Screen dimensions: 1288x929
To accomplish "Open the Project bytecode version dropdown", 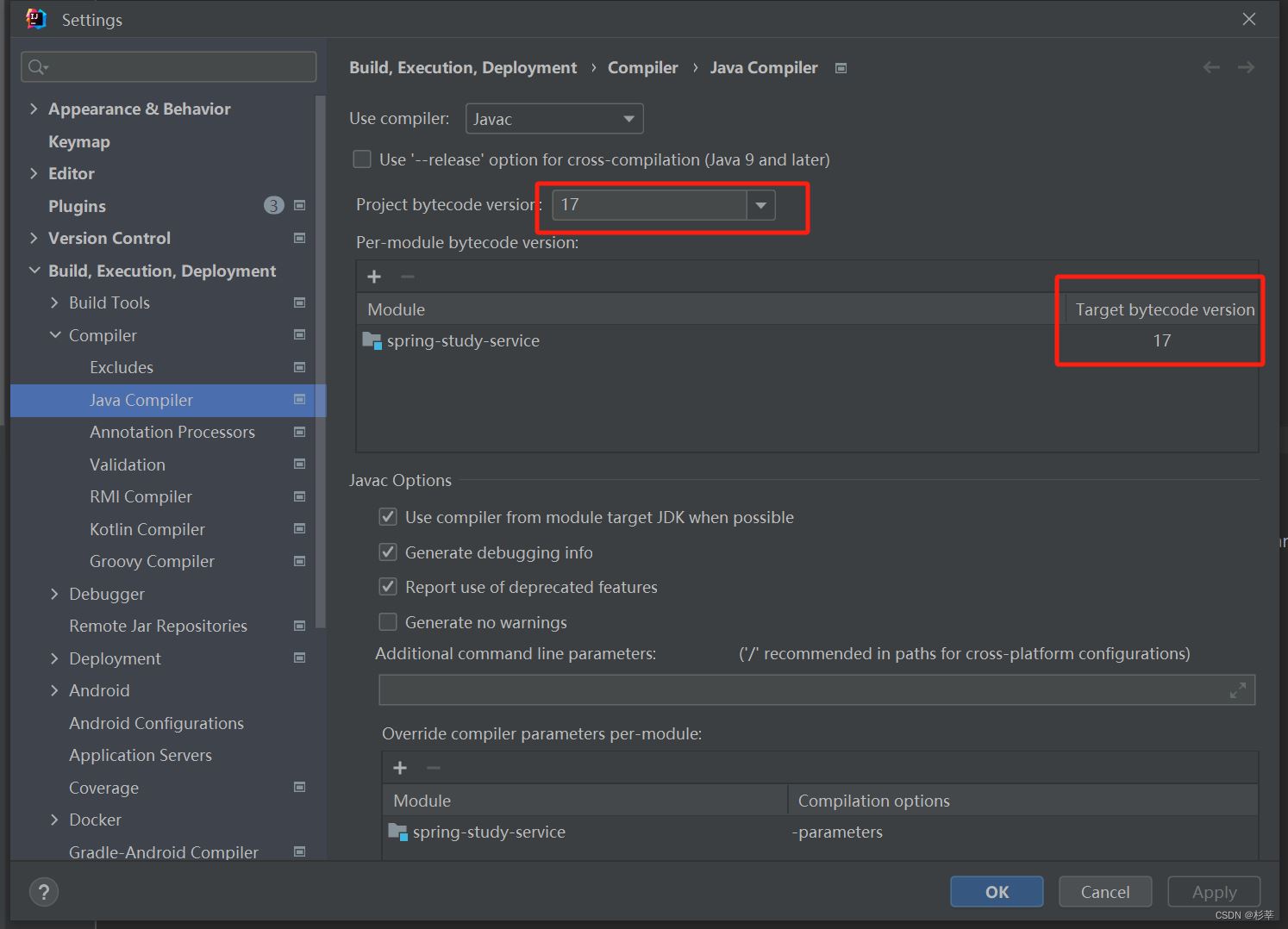I will (760, 205).
